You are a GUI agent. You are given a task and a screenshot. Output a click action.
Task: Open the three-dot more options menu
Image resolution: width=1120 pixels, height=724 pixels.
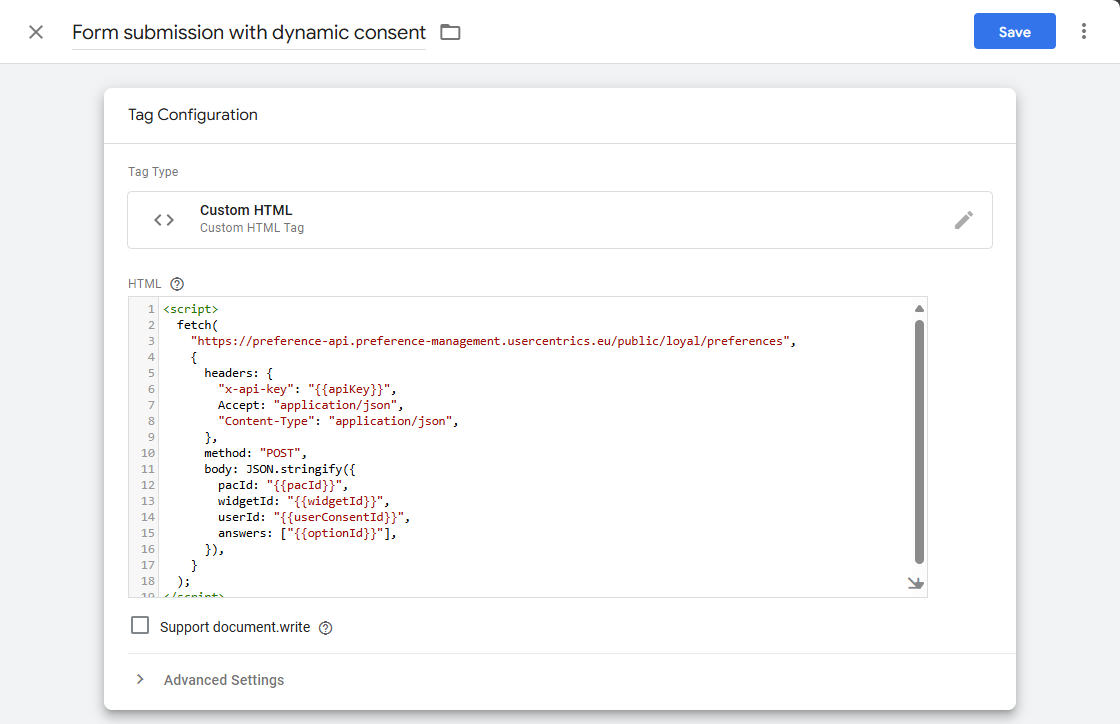point(1084,31)
